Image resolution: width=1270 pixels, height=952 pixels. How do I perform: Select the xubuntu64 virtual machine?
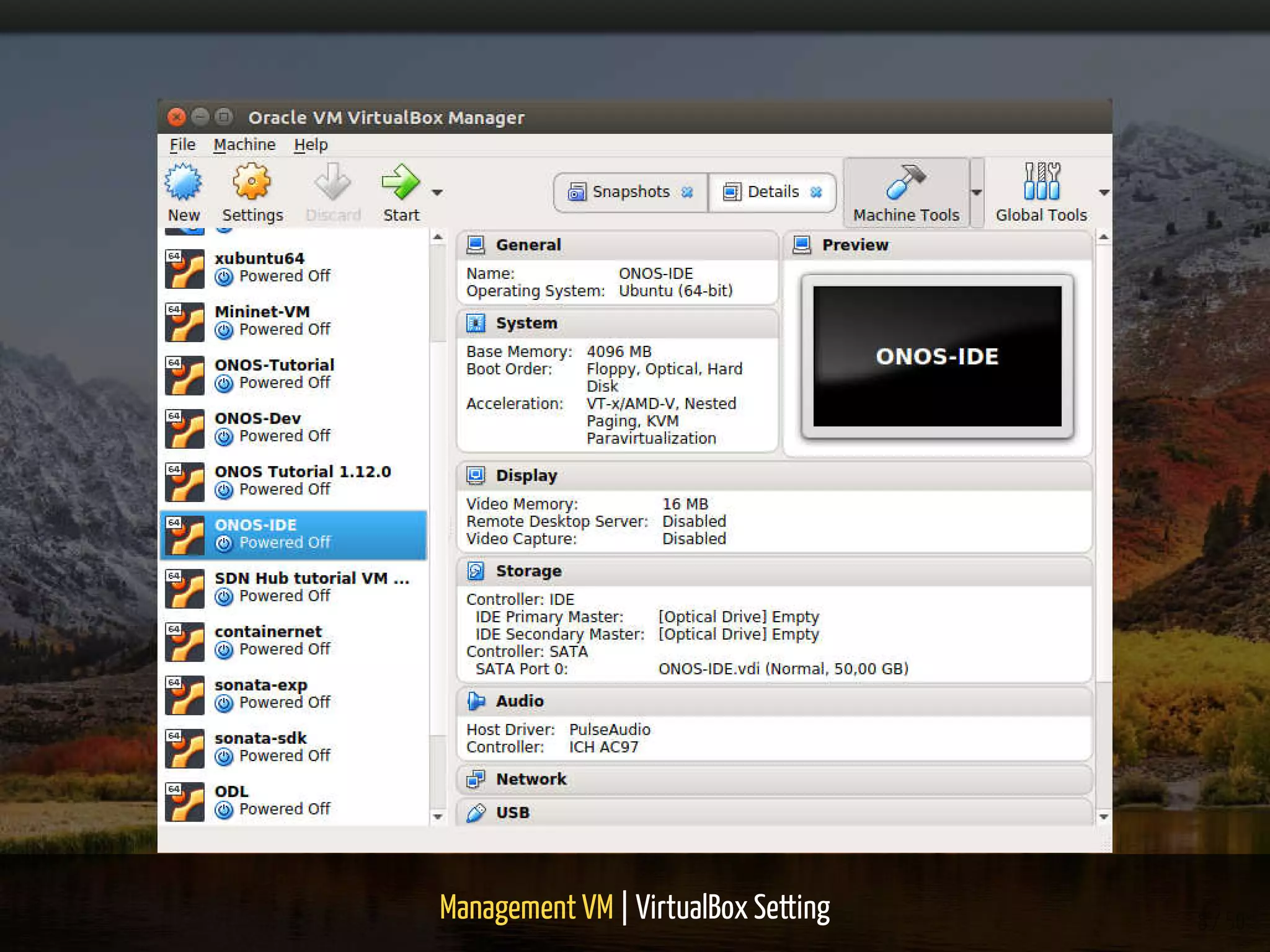pyautogui.click(x=294, y=268)
